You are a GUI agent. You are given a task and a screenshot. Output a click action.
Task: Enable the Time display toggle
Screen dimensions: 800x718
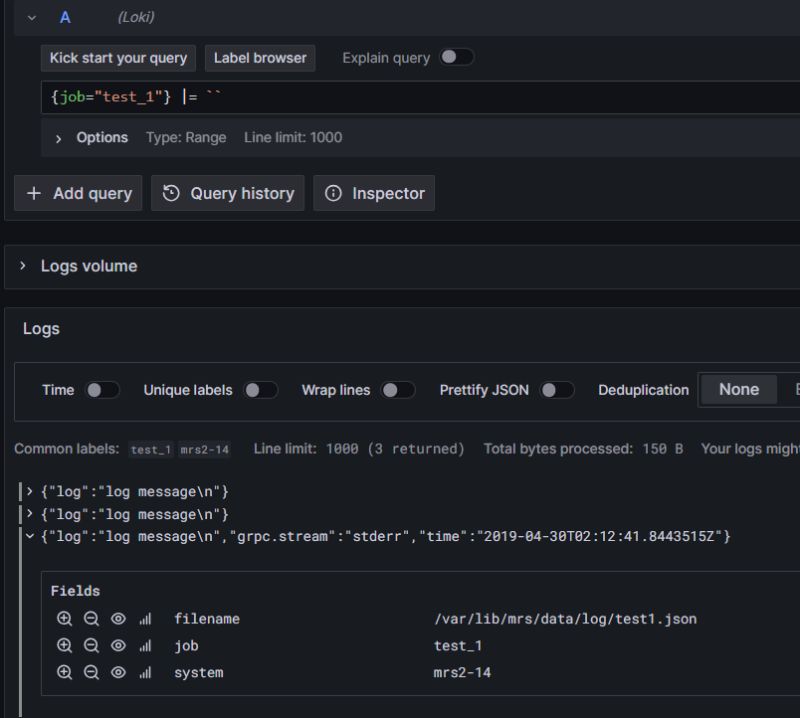coord(101,390)
